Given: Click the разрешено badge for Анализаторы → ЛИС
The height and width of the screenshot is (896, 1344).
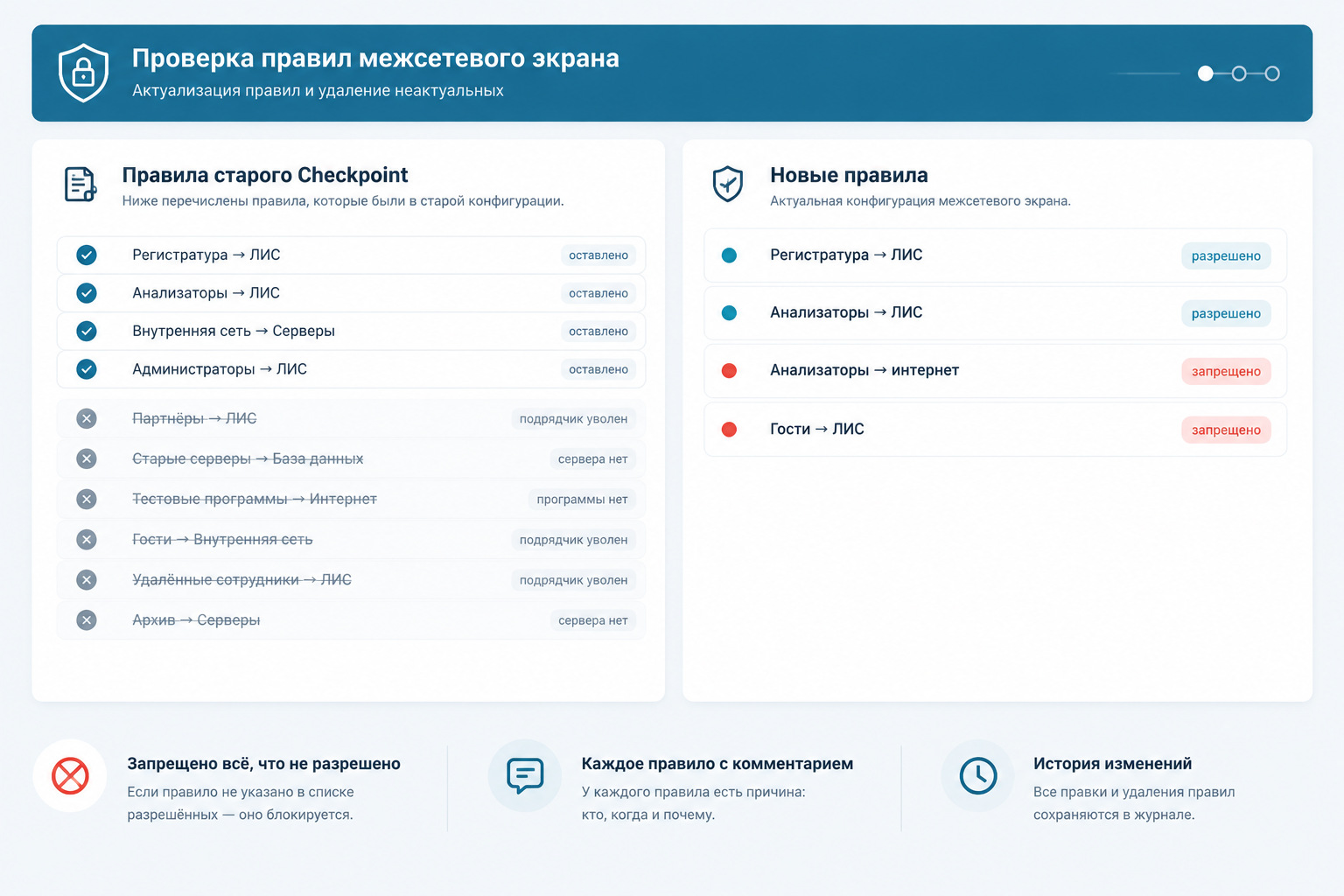Looking at the screenshot, I should [x=1226, y=313].
